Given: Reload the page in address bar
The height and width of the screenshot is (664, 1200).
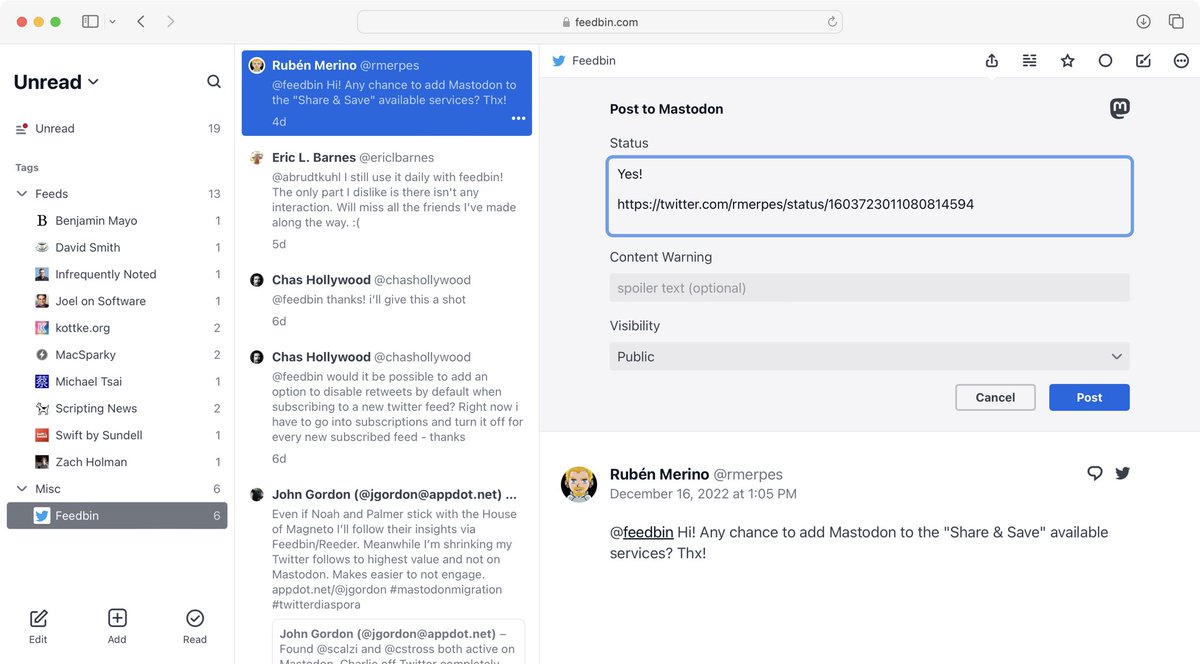Looking at the screenshot, I should [x=832, y=21].
